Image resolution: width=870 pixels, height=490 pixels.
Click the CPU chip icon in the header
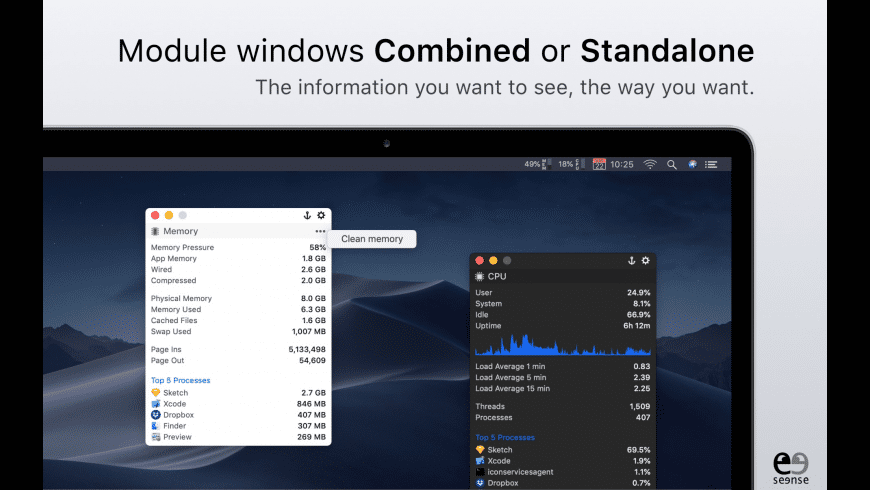point(479,276)
